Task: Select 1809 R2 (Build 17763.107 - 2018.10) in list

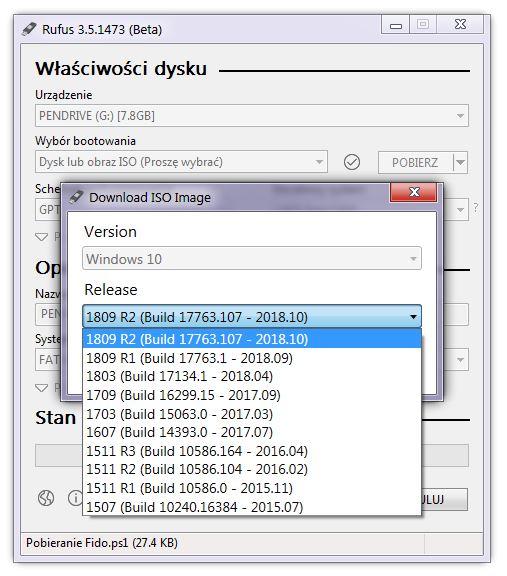Action: coord(252,339)
